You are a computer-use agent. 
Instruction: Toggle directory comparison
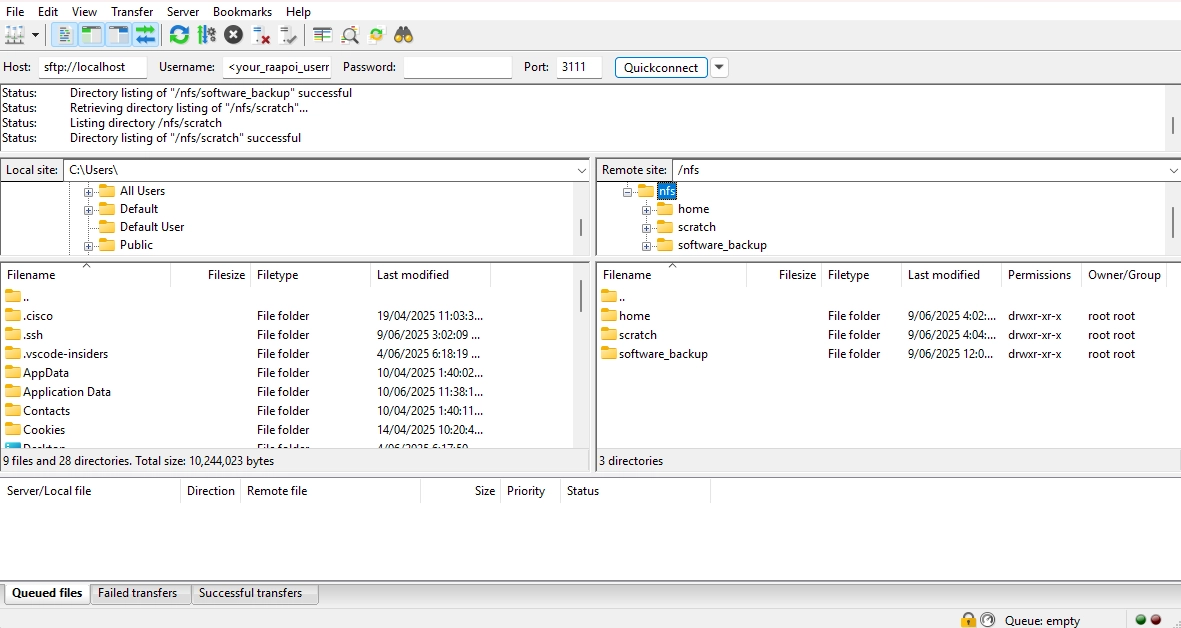(349, 35)
